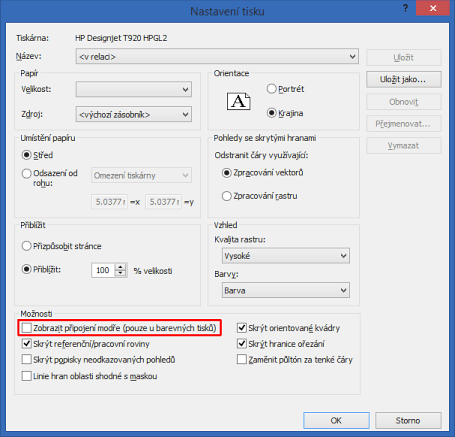This screenshot has height=437, width=455.
Task: Click the page orientation preview icon
Action: (238, 101)
